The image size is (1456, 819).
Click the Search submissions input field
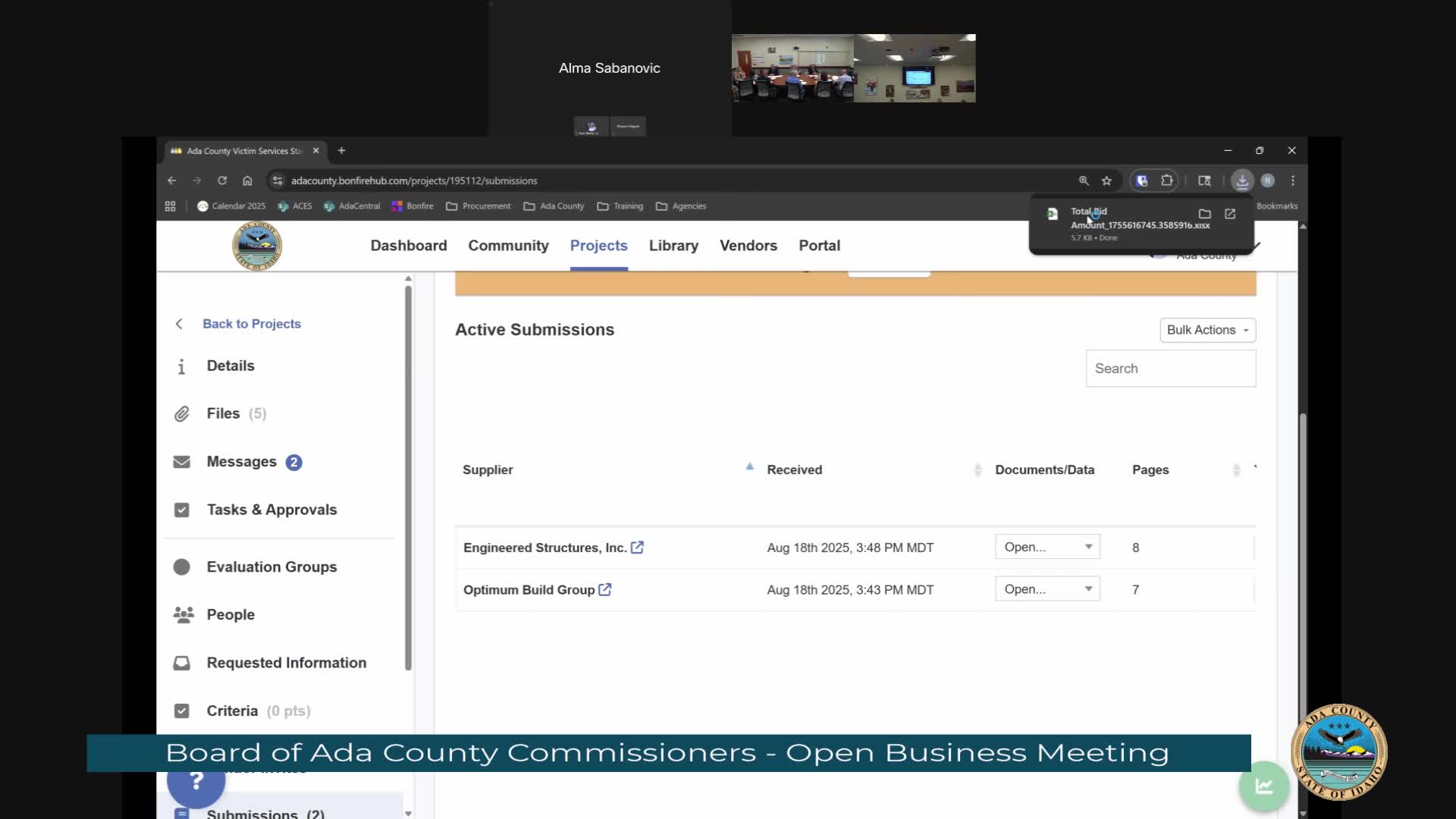point(1170,369)
